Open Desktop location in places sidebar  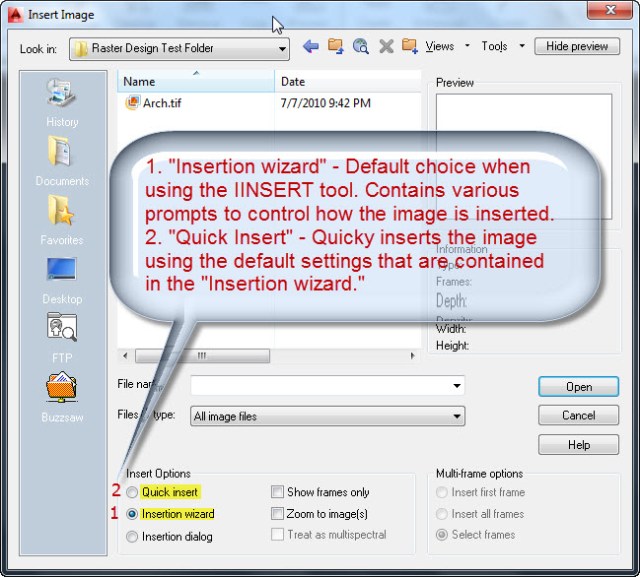click(62, 281)
